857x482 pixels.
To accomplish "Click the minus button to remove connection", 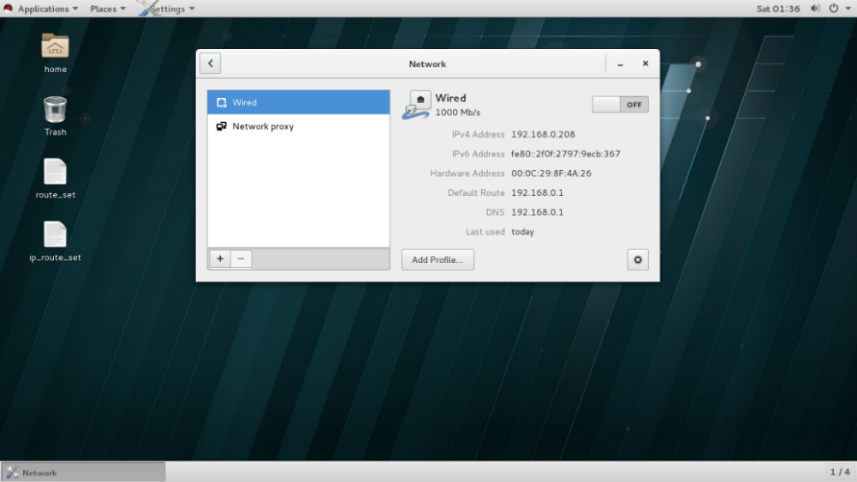I will tap(241, 258).
